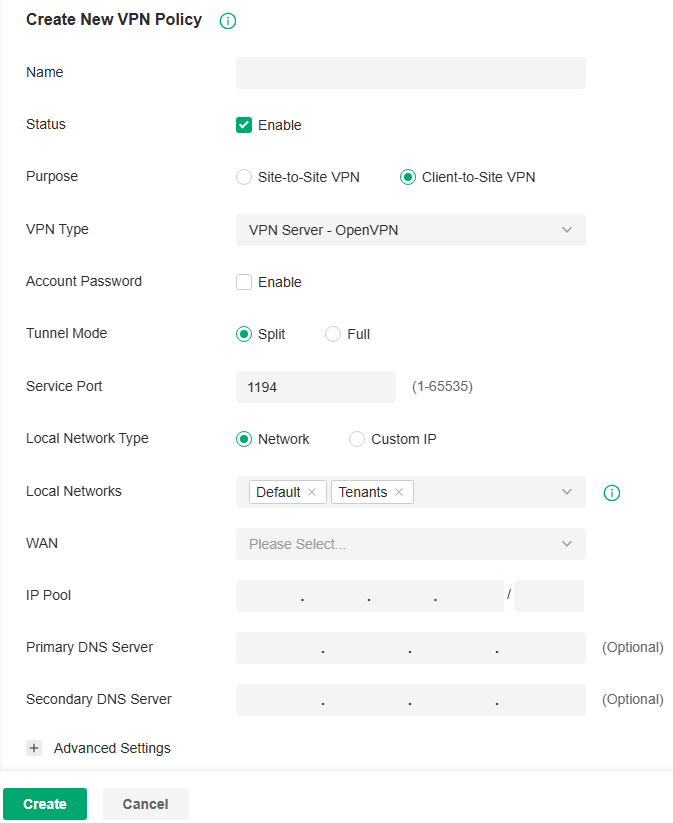Open the VPN Server - OpenVPN selector
The image size is (673, 823).
pyautogui.click(x=410, y=229)
